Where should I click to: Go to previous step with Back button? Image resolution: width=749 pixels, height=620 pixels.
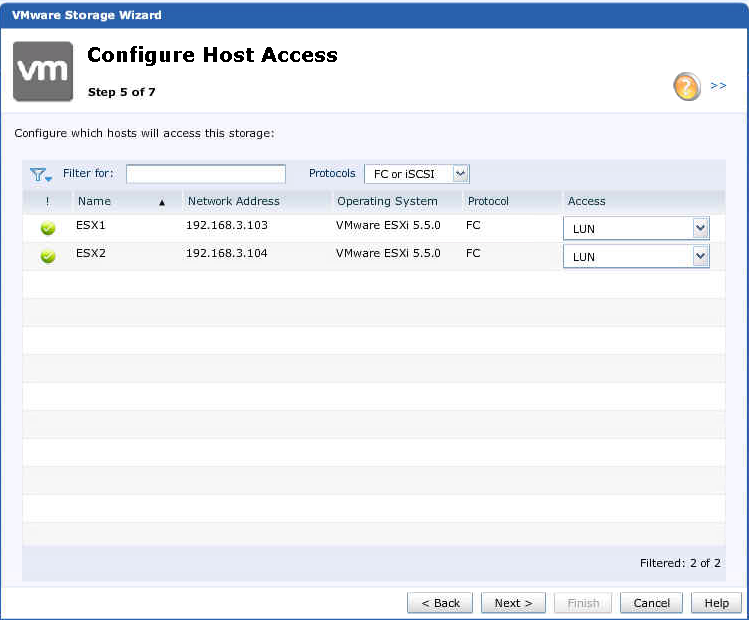[x=440, y=603]
